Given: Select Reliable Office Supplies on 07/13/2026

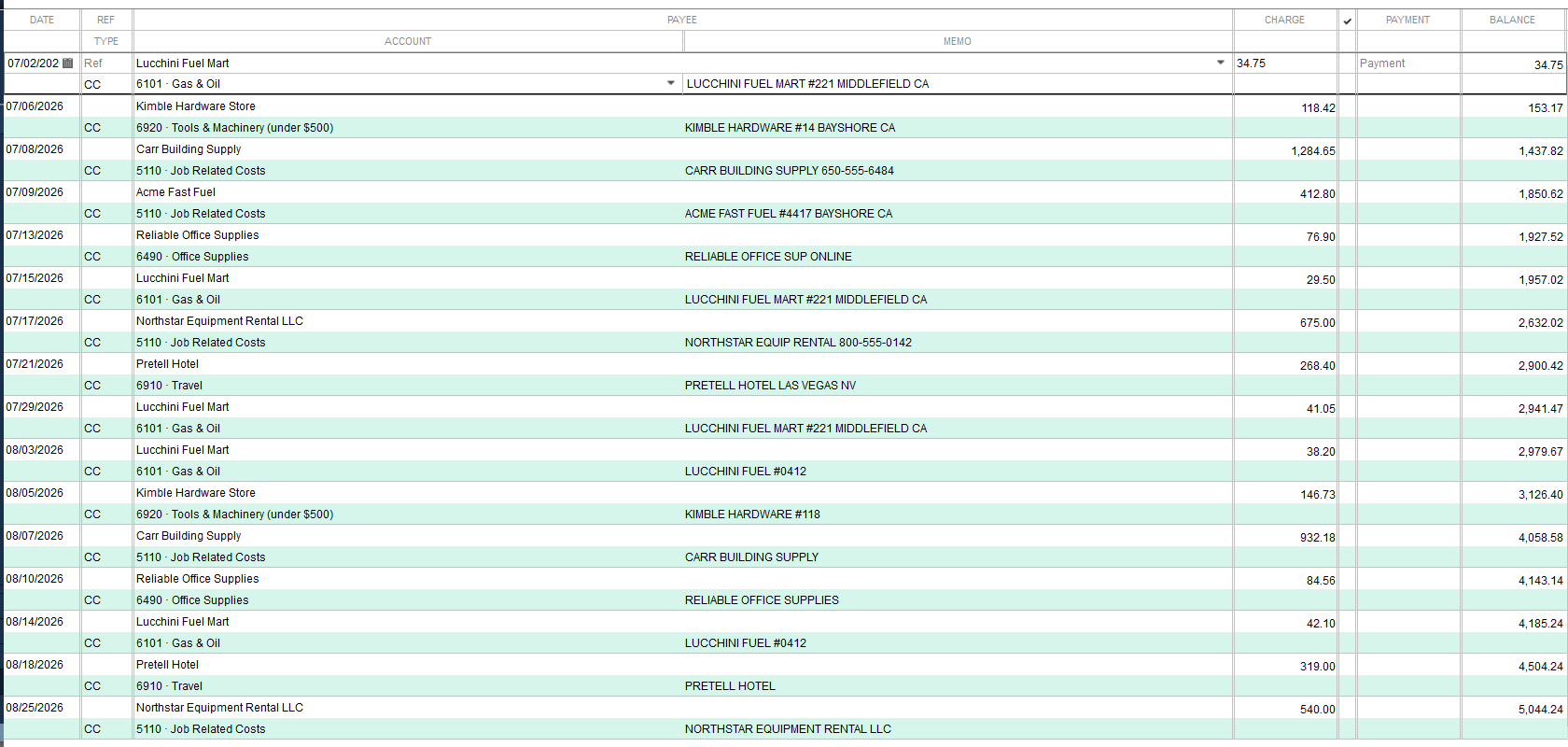Looking at the screenshot, I should pyautogui.click(x=198, y=235).
